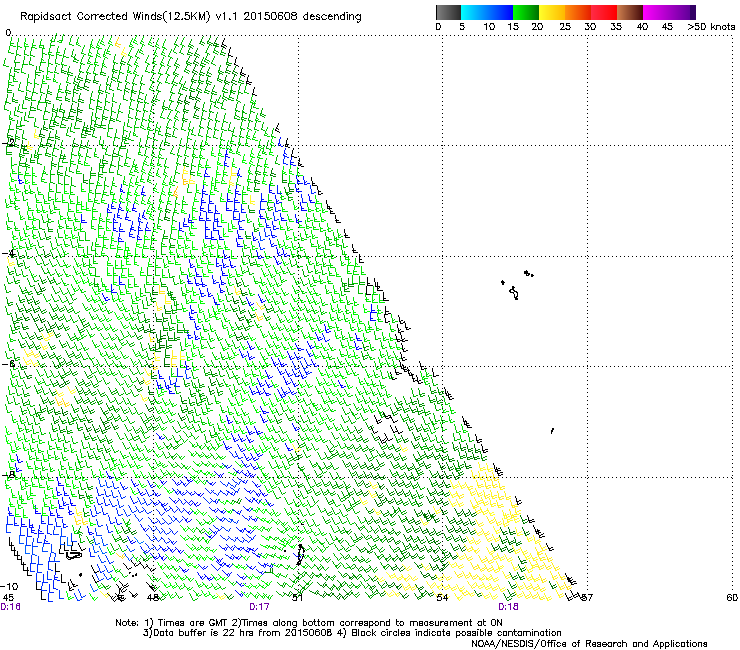The width and height of the screenshot is (740, 650).
Task: Click the latitude label '-8'
Action: click(x=9, y=474)
